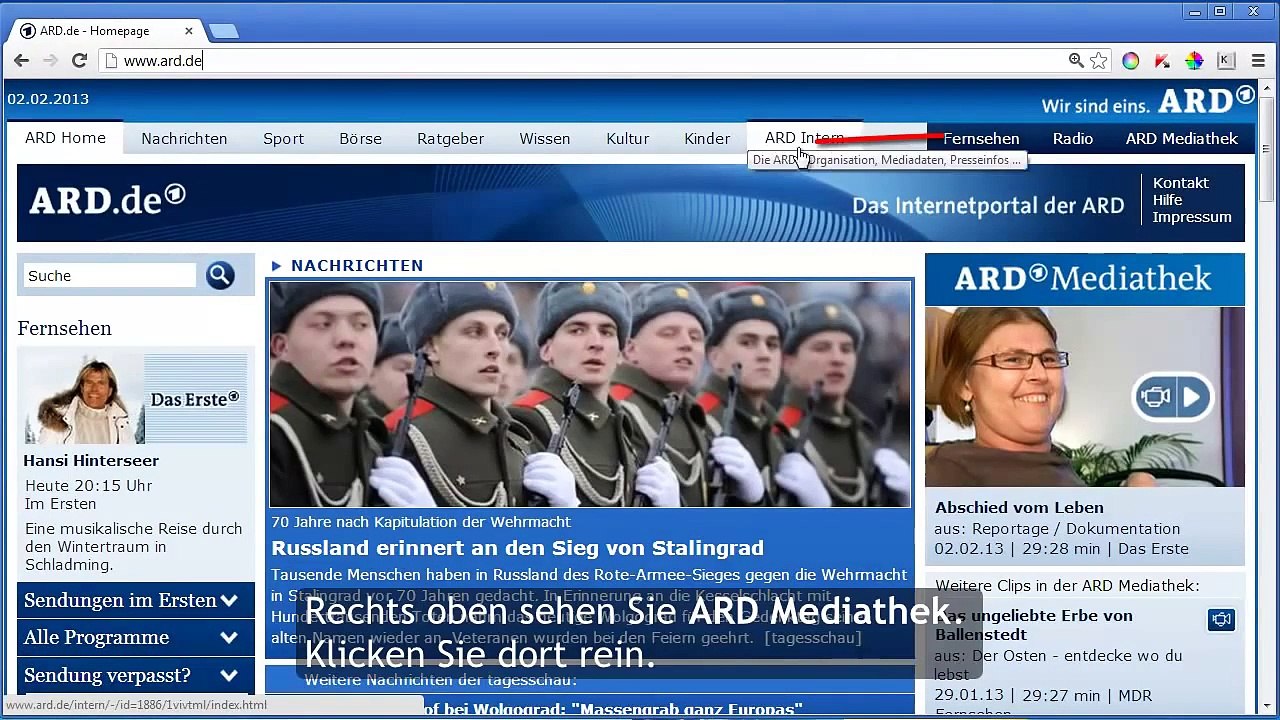Screen dimensions: 1280x720
Task: Click the ARD.de logo in the banner
Action: pyautogui.click(x=107, y=201)
